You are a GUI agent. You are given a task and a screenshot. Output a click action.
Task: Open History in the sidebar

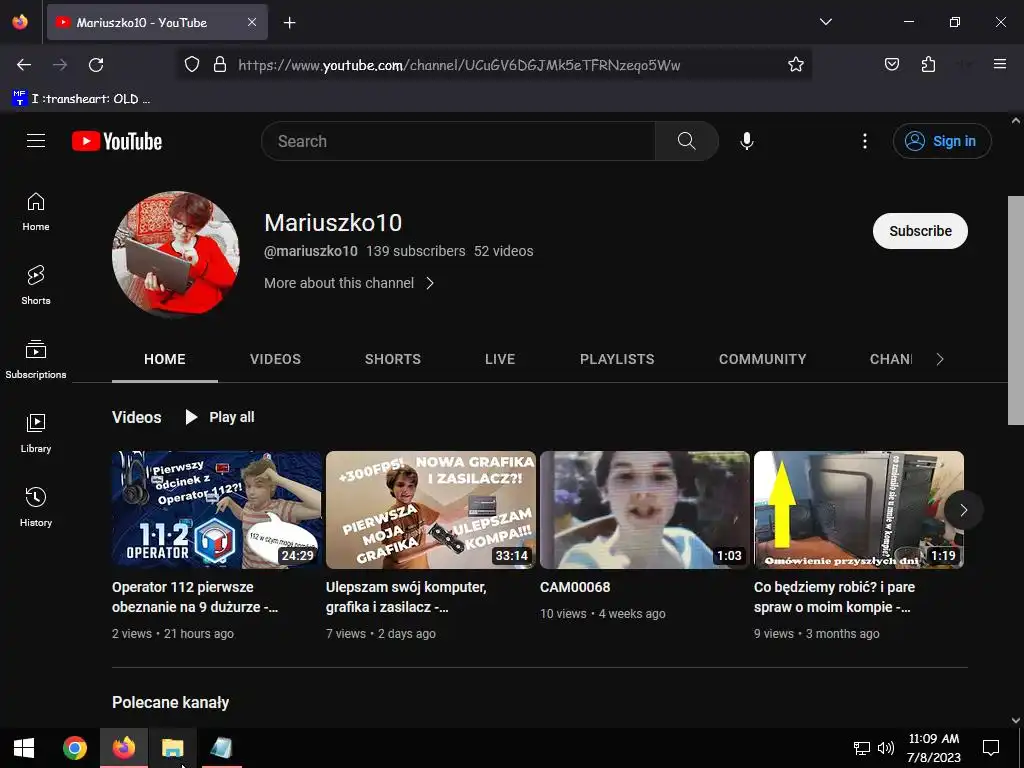[x=36, y=507]
